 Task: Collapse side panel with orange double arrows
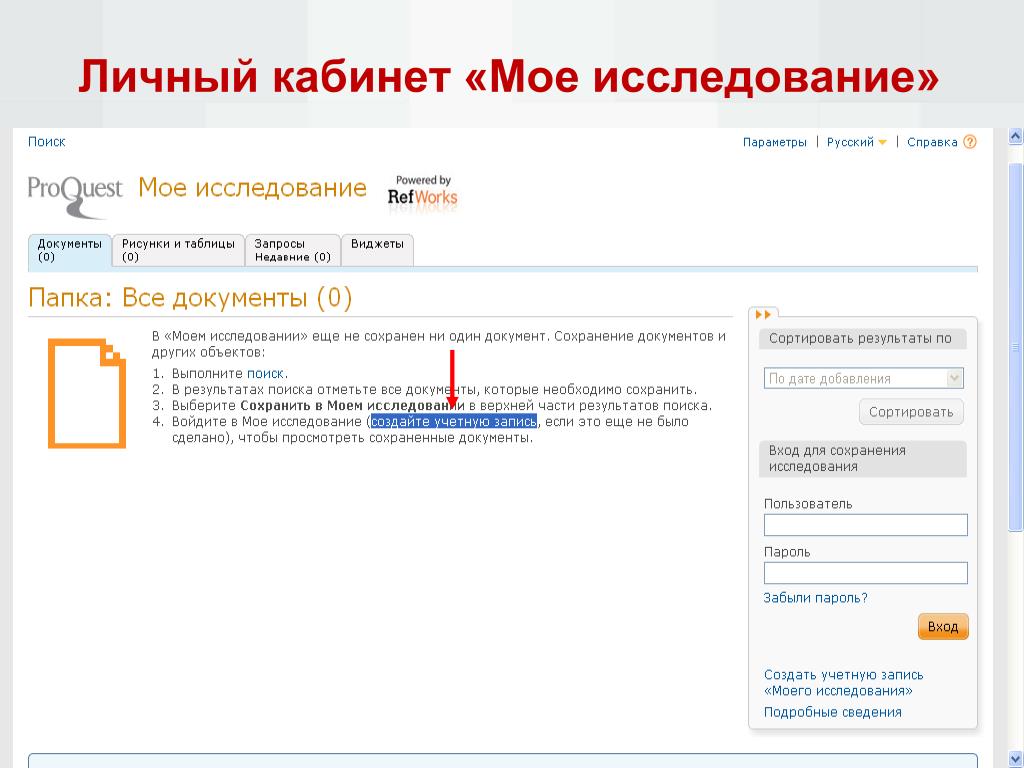coord(763,314)
